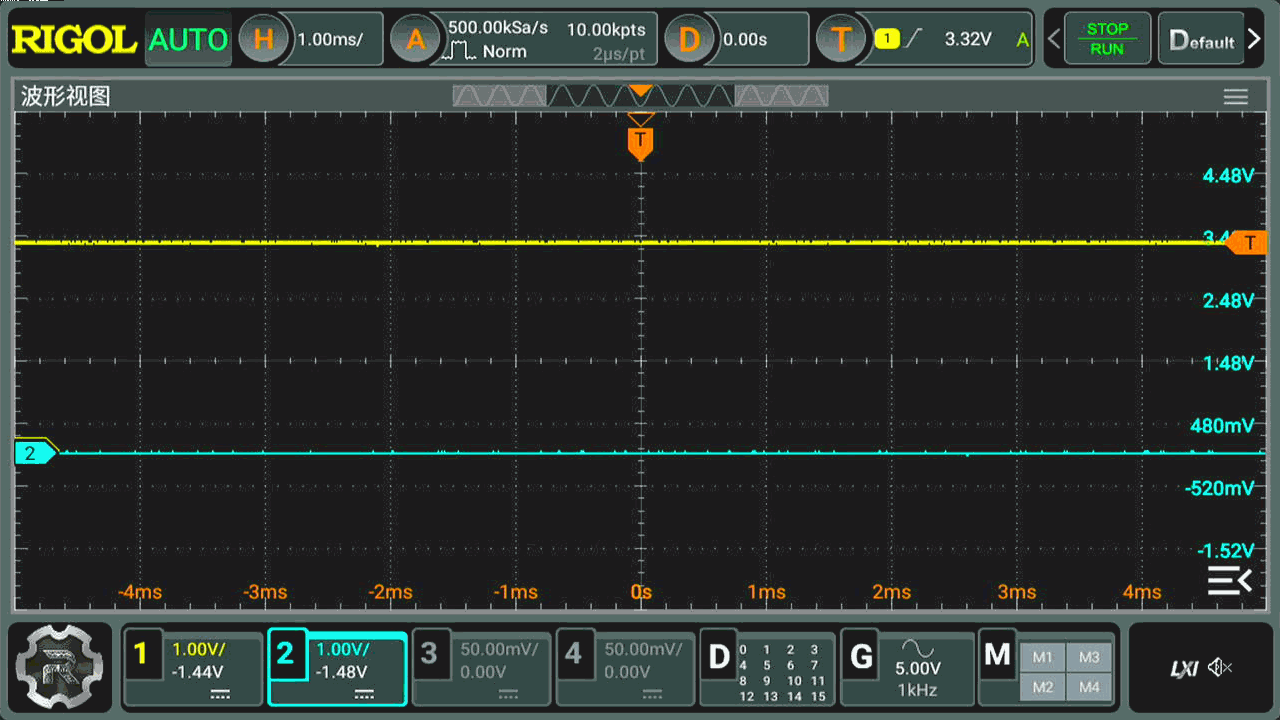Select math channel M1
The width and height of the screenshot is (1280, 720).
[x=1043, y=657]
